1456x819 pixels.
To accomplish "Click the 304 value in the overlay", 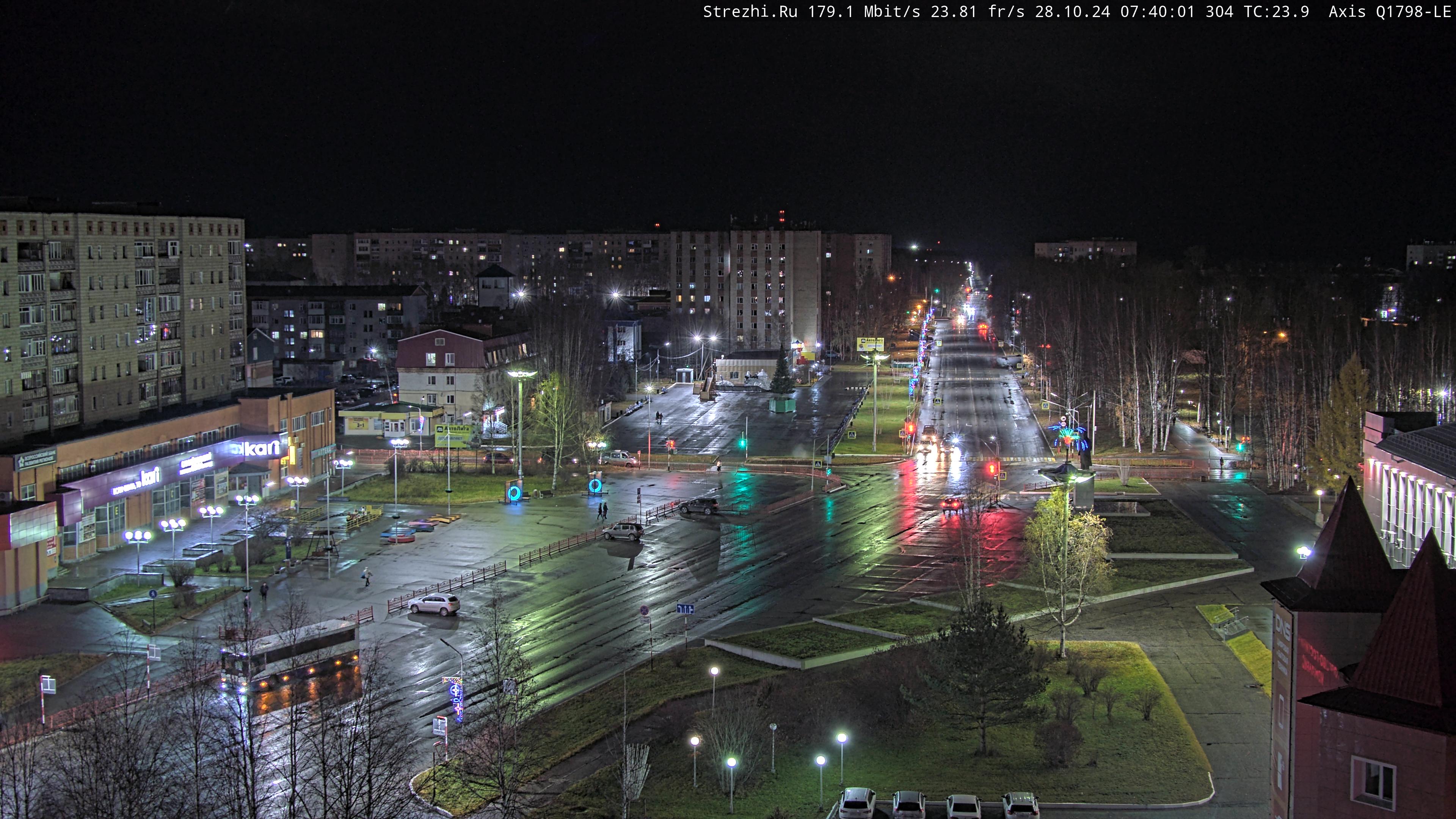I will (1219, 12).
